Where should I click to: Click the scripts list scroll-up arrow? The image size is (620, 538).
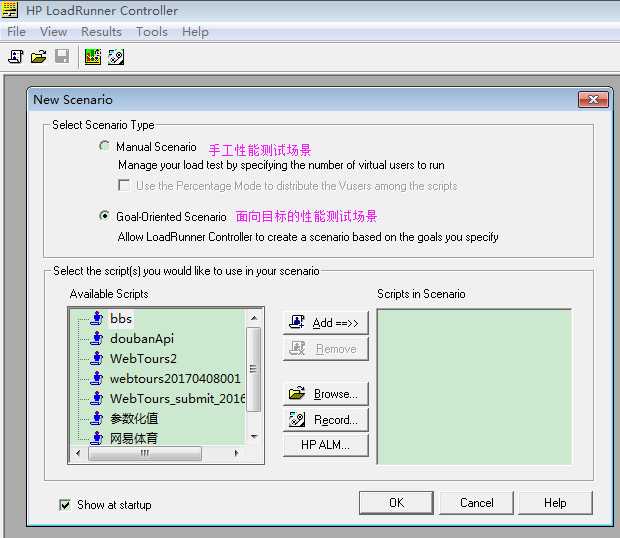[254, 317]
